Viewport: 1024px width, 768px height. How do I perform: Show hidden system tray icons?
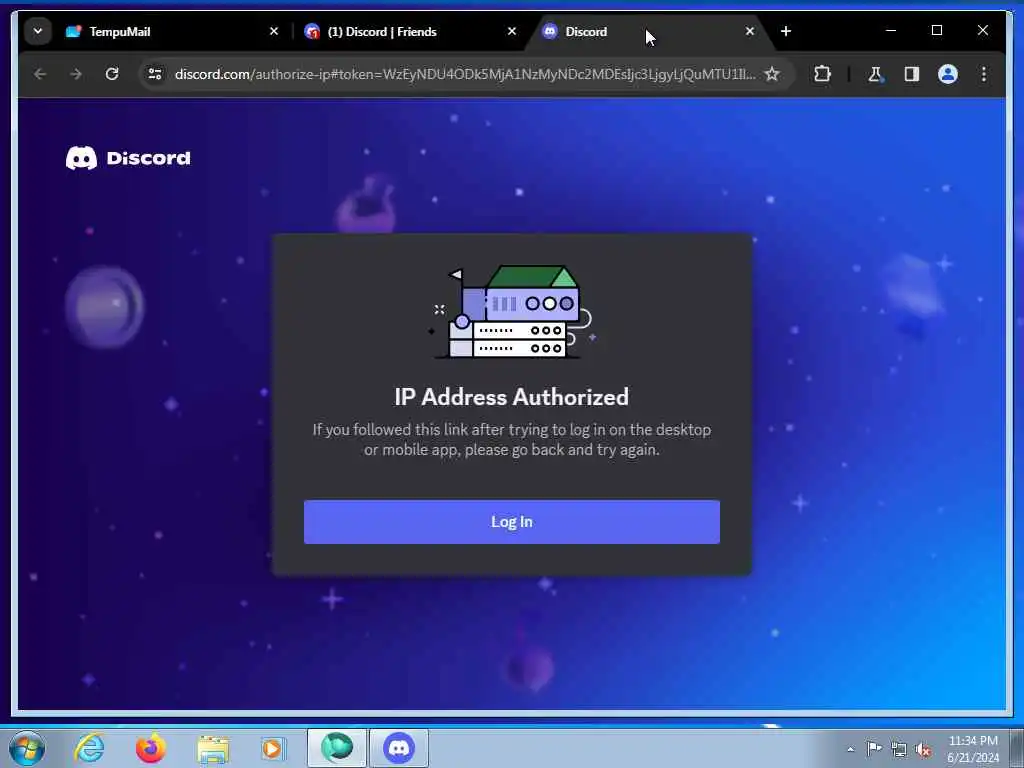point(850,749)
